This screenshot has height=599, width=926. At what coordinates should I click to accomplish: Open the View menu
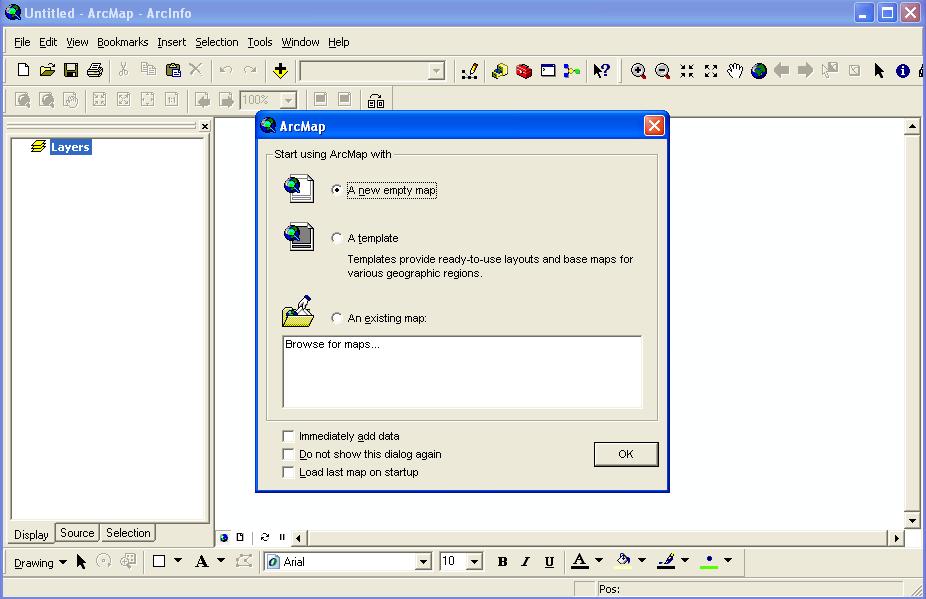point(77,42)
